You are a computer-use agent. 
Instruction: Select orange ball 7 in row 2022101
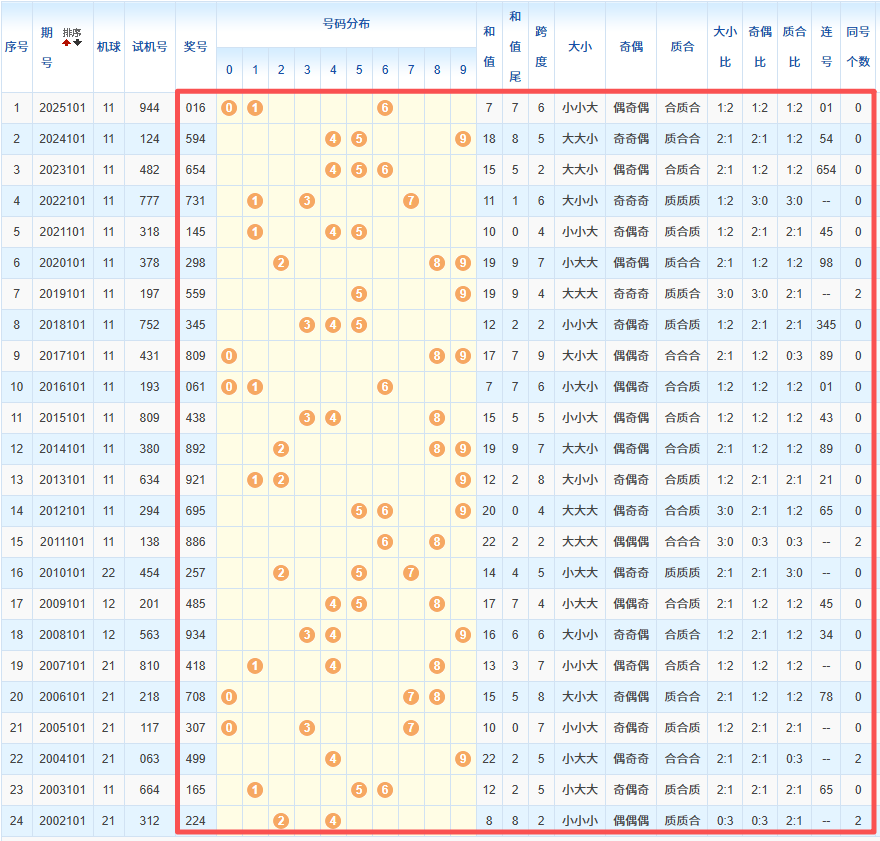410,201
